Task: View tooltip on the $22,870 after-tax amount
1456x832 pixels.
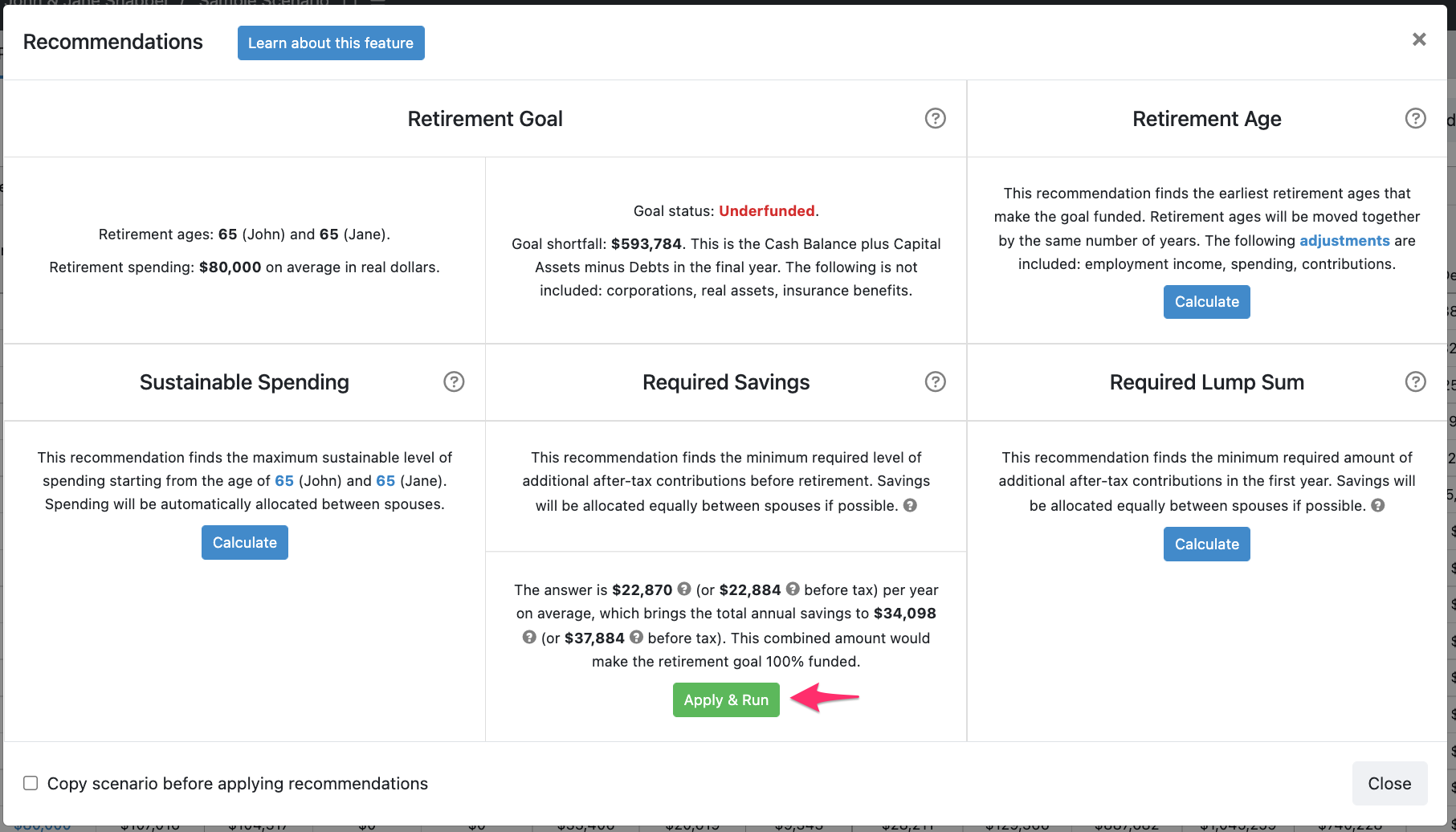Action: [684, 589]
